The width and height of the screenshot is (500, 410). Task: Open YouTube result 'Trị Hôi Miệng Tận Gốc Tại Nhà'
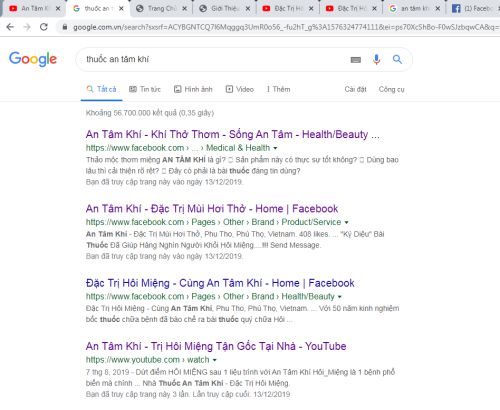pos(216,346)
